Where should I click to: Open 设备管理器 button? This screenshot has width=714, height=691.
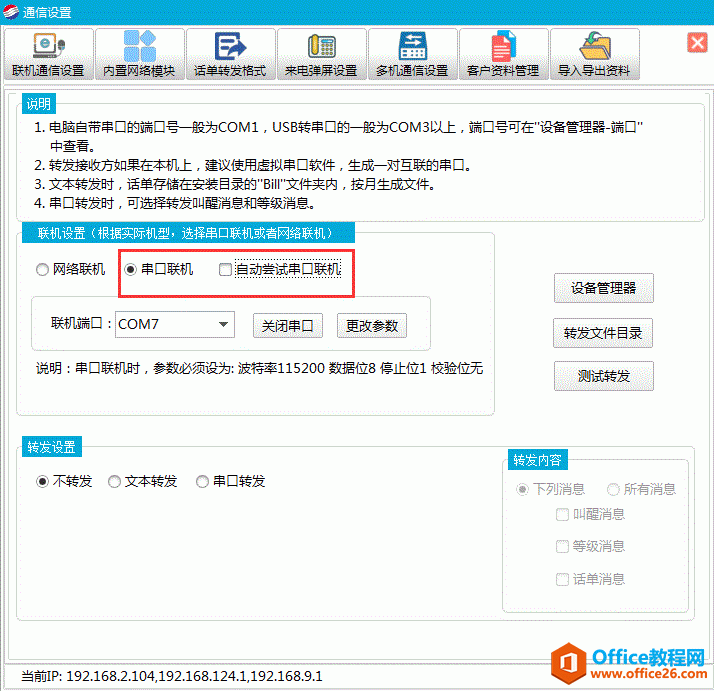point(604,288)
